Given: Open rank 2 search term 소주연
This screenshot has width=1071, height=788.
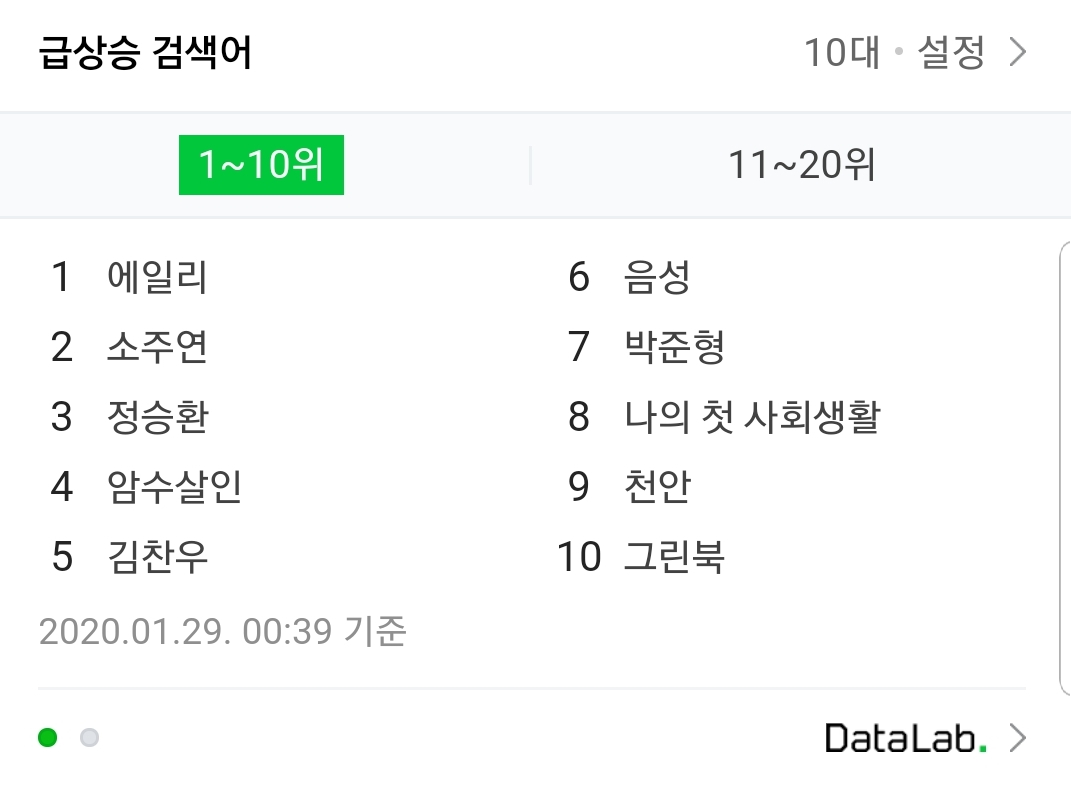Looking at the screenshot, I should tap(156, 347).
